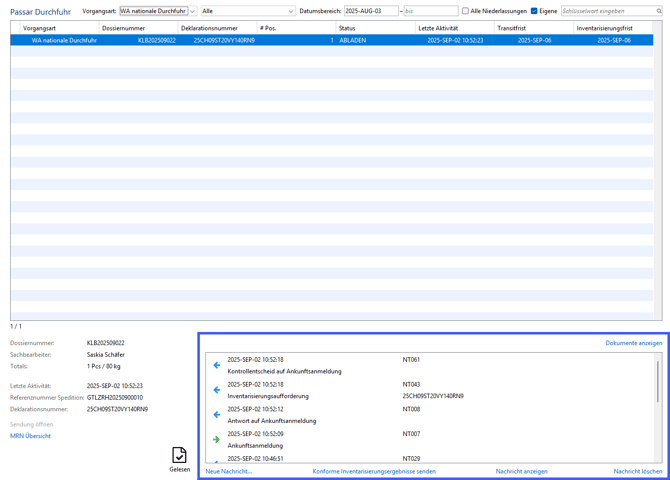Sort by Status column header
The width and height of the screenshot is (670, 480).
pyautogui.click(x=347, y=28)
